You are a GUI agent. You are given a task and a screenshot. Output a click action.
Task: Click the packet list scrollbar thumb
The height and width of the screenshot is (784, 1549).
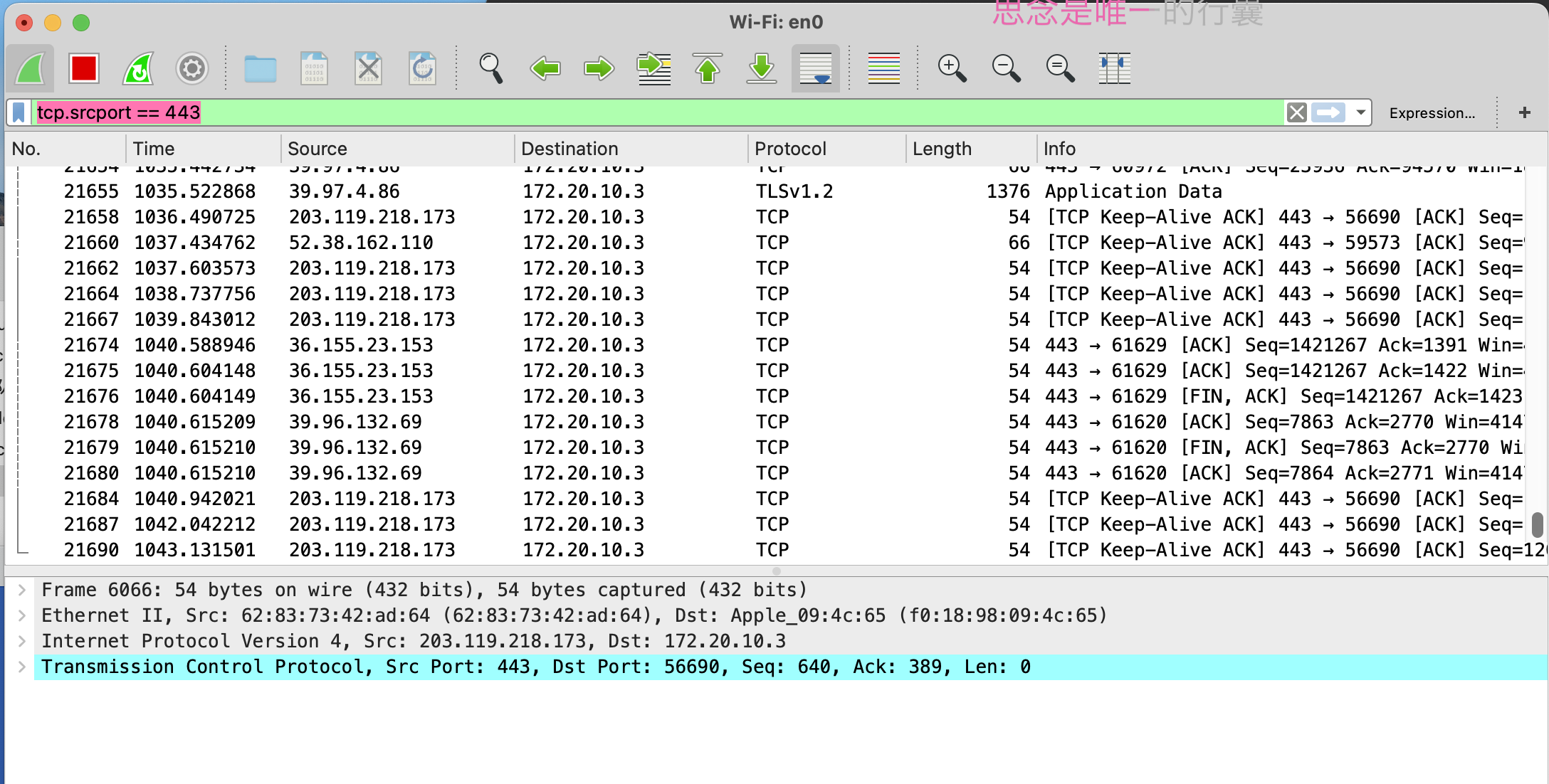pos(1537,524)
